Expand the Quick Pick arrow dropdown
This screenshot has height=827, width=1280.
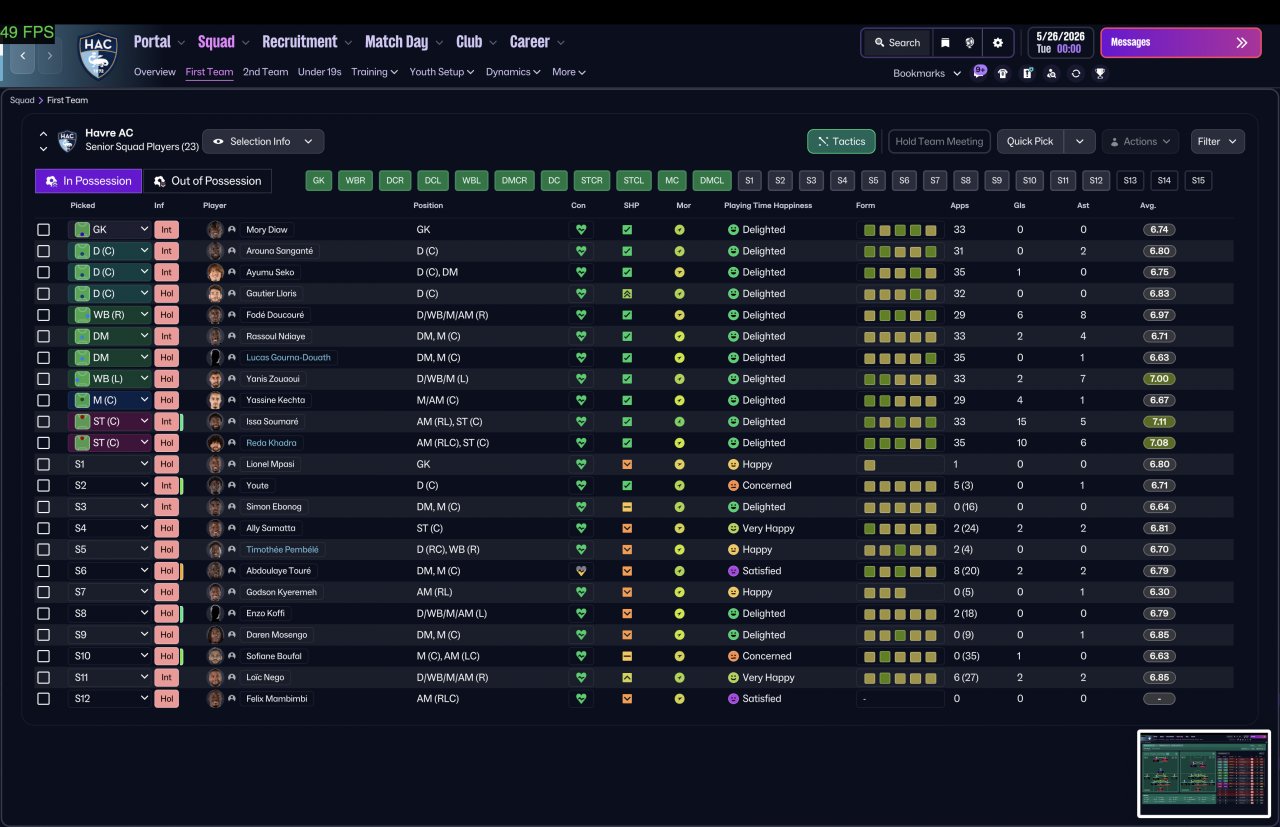(1079, 141)
